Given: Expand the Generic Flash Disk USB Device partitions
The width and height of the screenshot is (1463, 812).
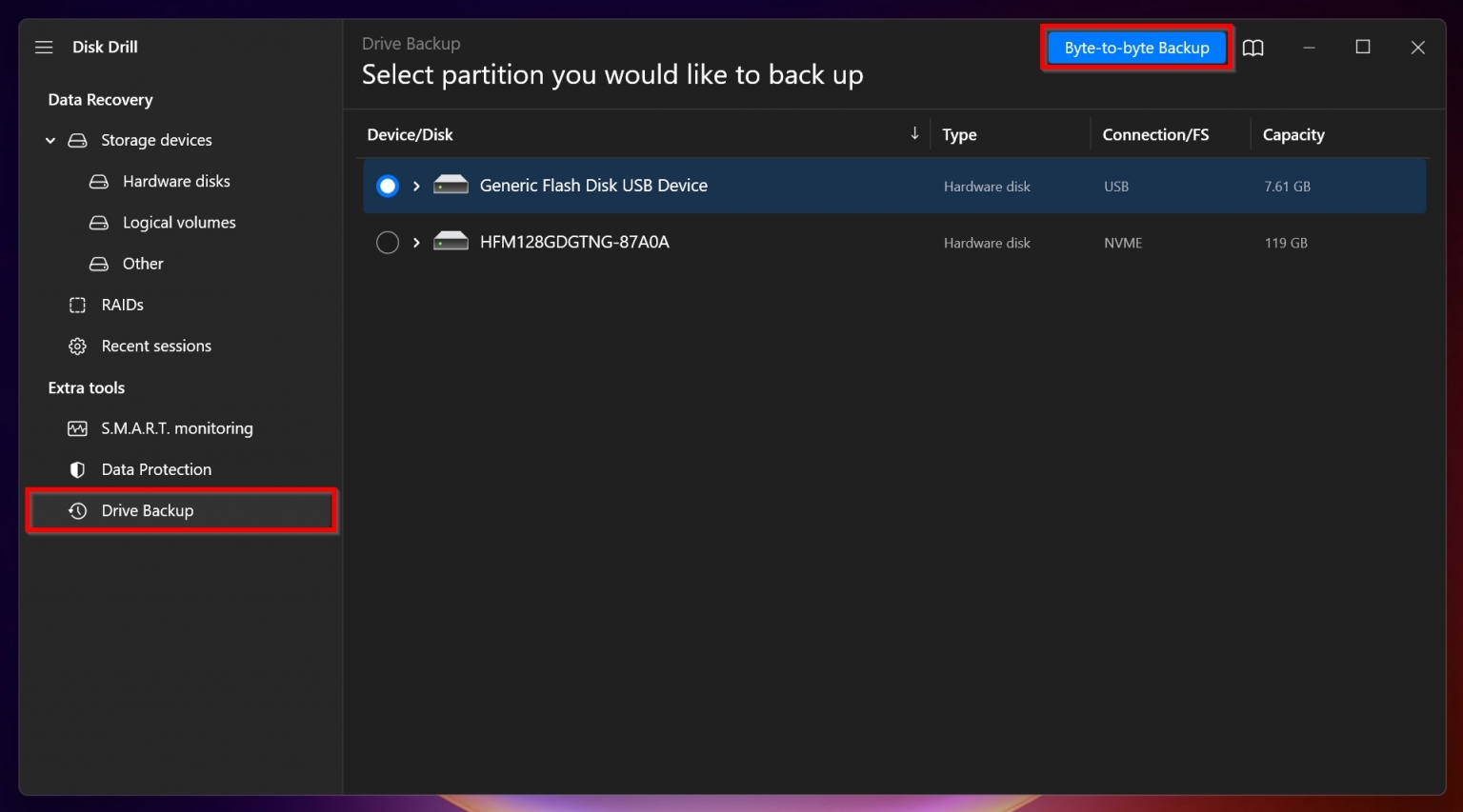Looking at the screenshot, I should click(416, 186).
